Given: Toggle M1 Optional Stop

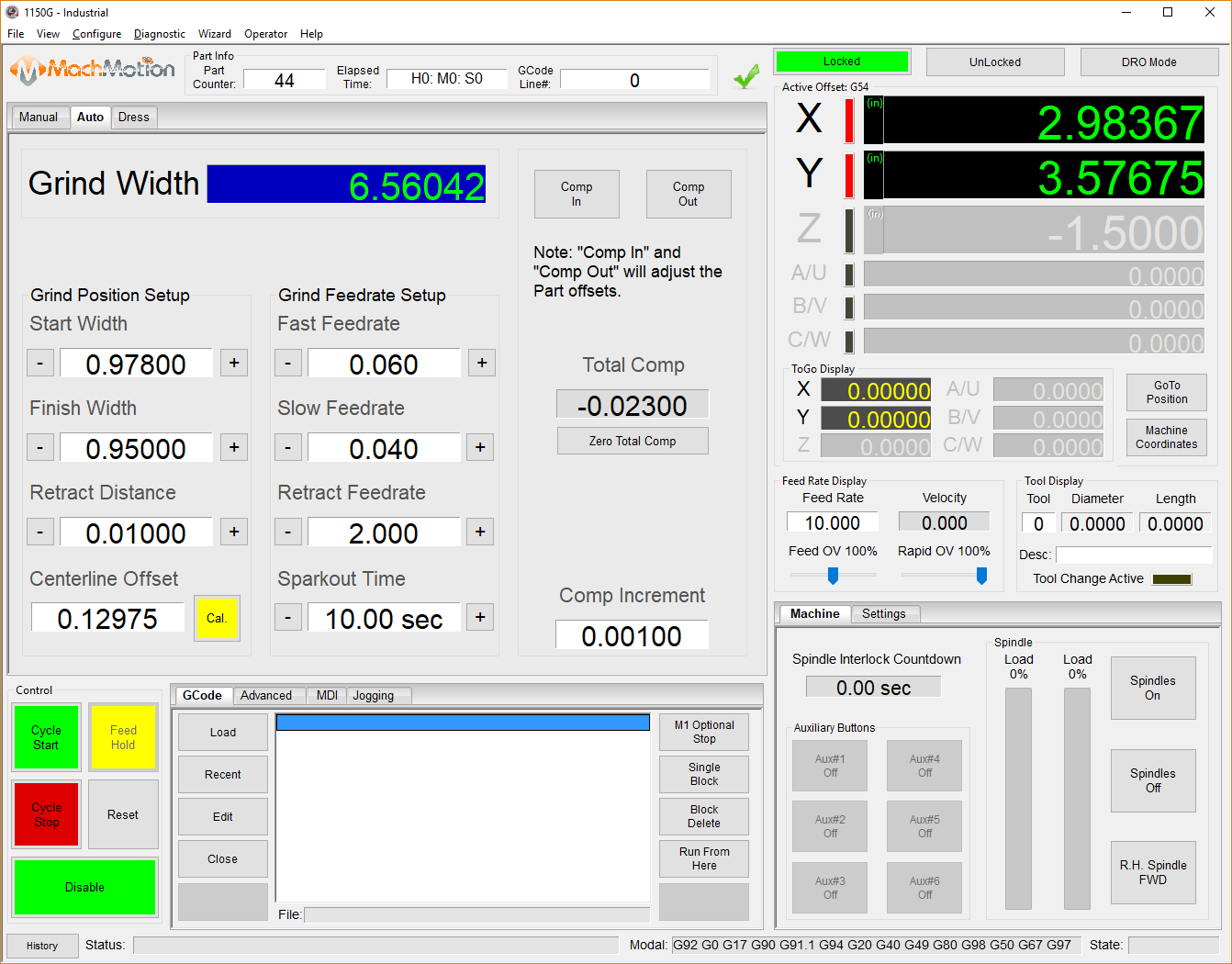Looking at the screenshot, I should (704, 732).
